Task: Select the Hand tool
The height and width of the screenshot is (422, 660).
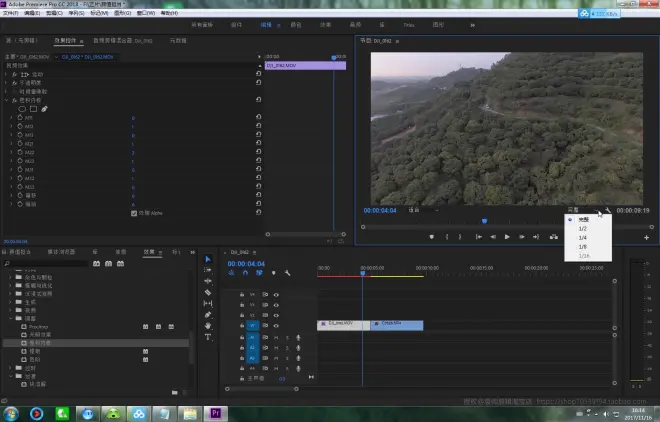Action: pos(208,326)
